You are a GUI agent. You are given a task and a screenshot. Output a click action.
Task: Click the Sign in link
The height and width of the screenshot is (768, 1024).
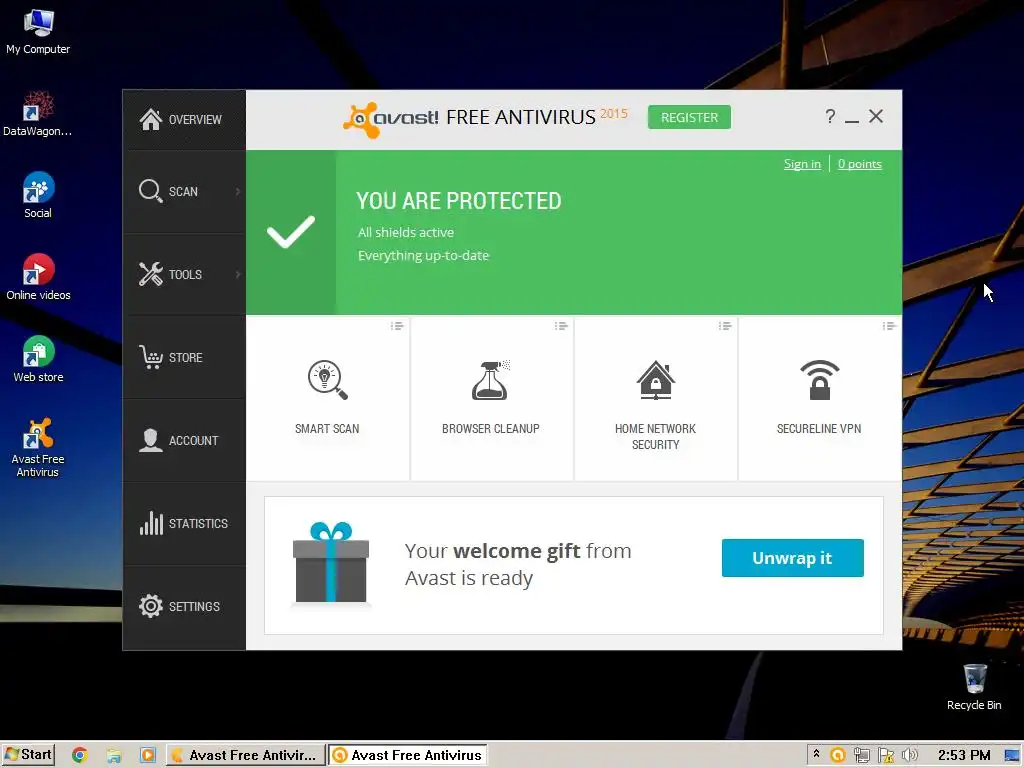802,164
